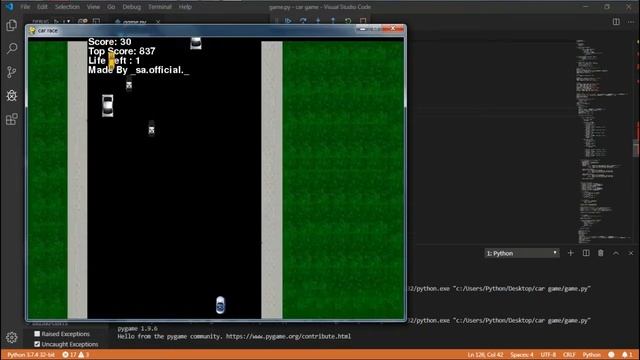Screen dimensions: 640x360
Task: Click Spaces: 4 indentation status item
Action: coord(522,355)
